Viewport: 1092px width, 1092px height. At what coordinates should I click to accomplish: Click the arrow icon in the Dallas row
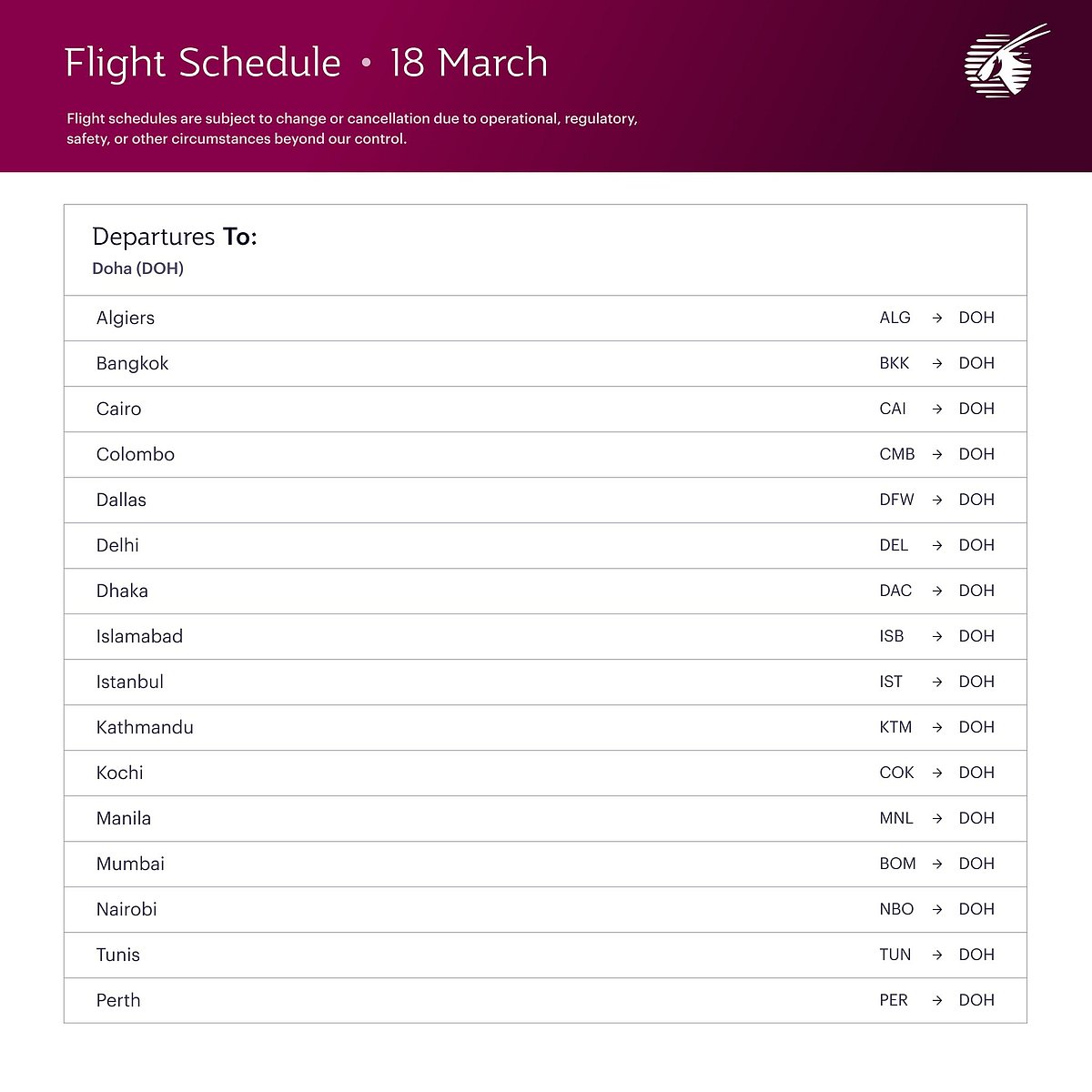click(936, 500)
